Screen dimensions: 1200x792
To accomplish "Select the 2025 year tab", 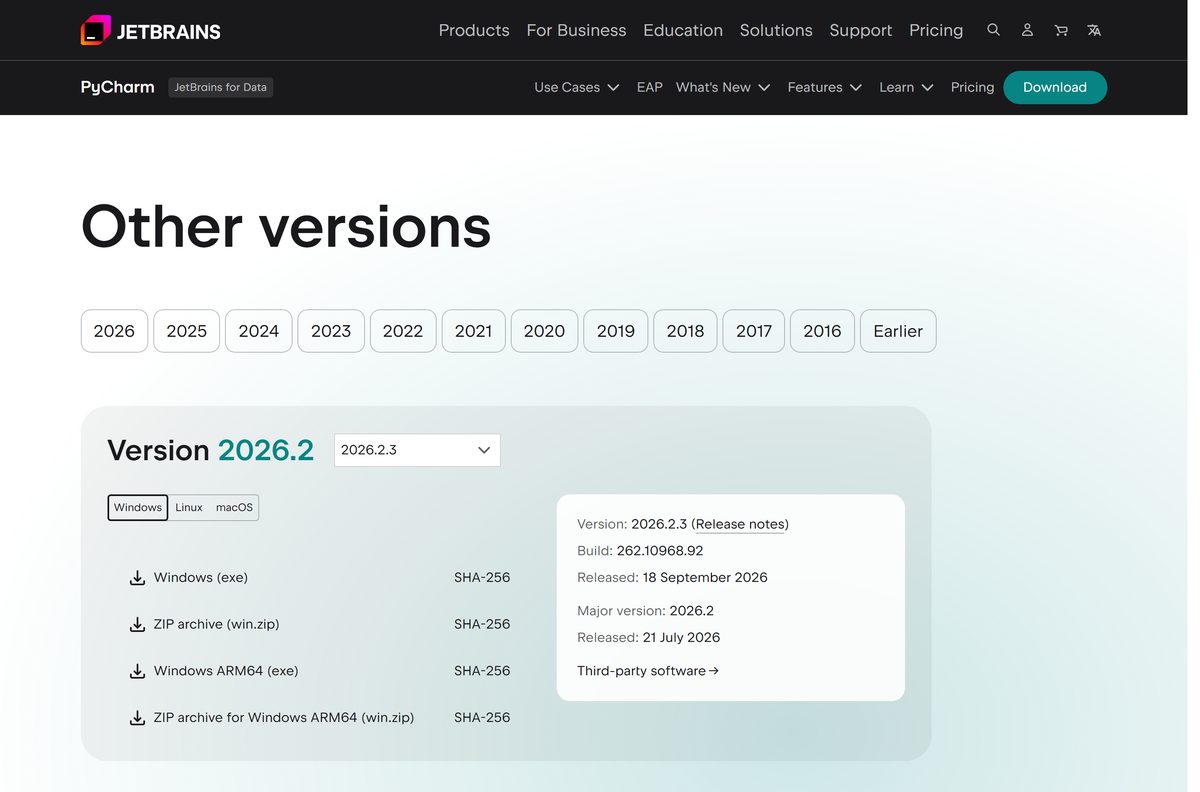I will click(x=186, y=331).
